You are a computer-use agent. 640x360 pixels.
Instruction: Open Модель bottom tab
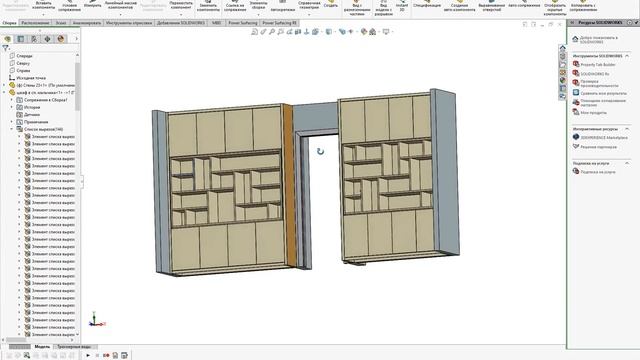click(x=42, y=347)
